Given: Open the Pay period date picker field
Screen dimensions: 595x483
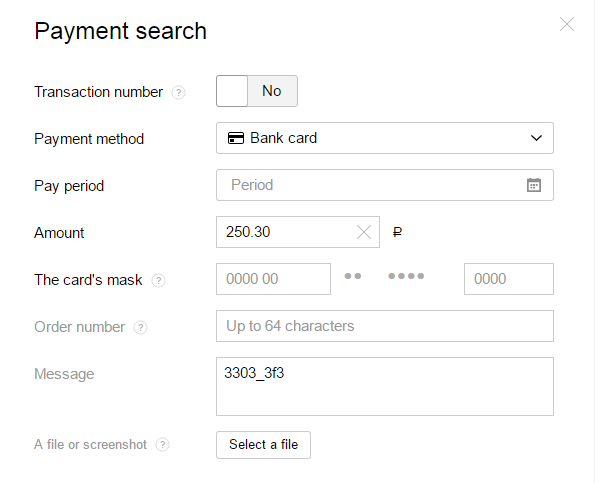Looking at the screenshot, I should coord(385,185).
